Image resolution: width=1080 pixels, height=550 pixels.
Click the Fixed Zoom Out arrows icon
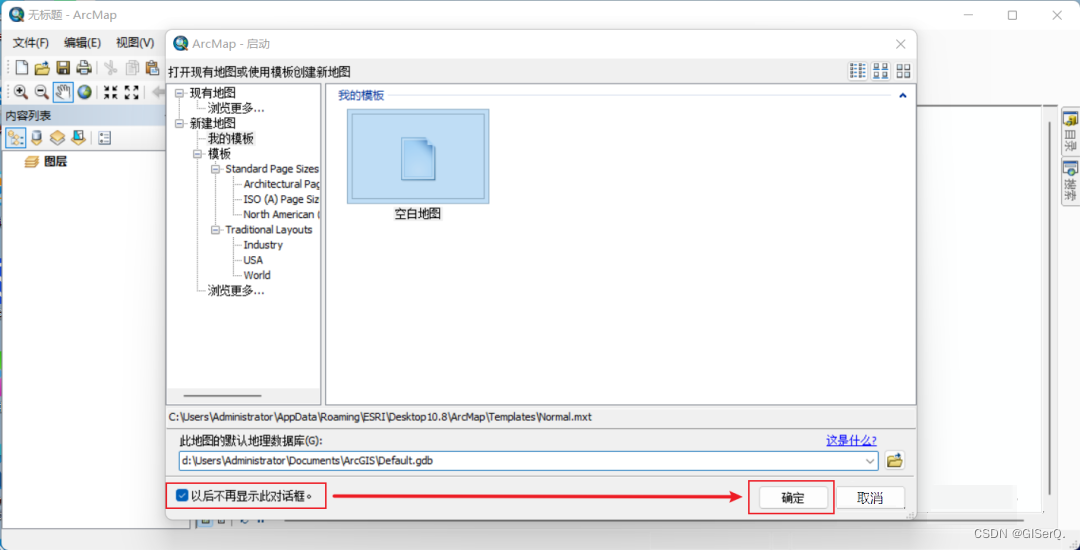132,92
